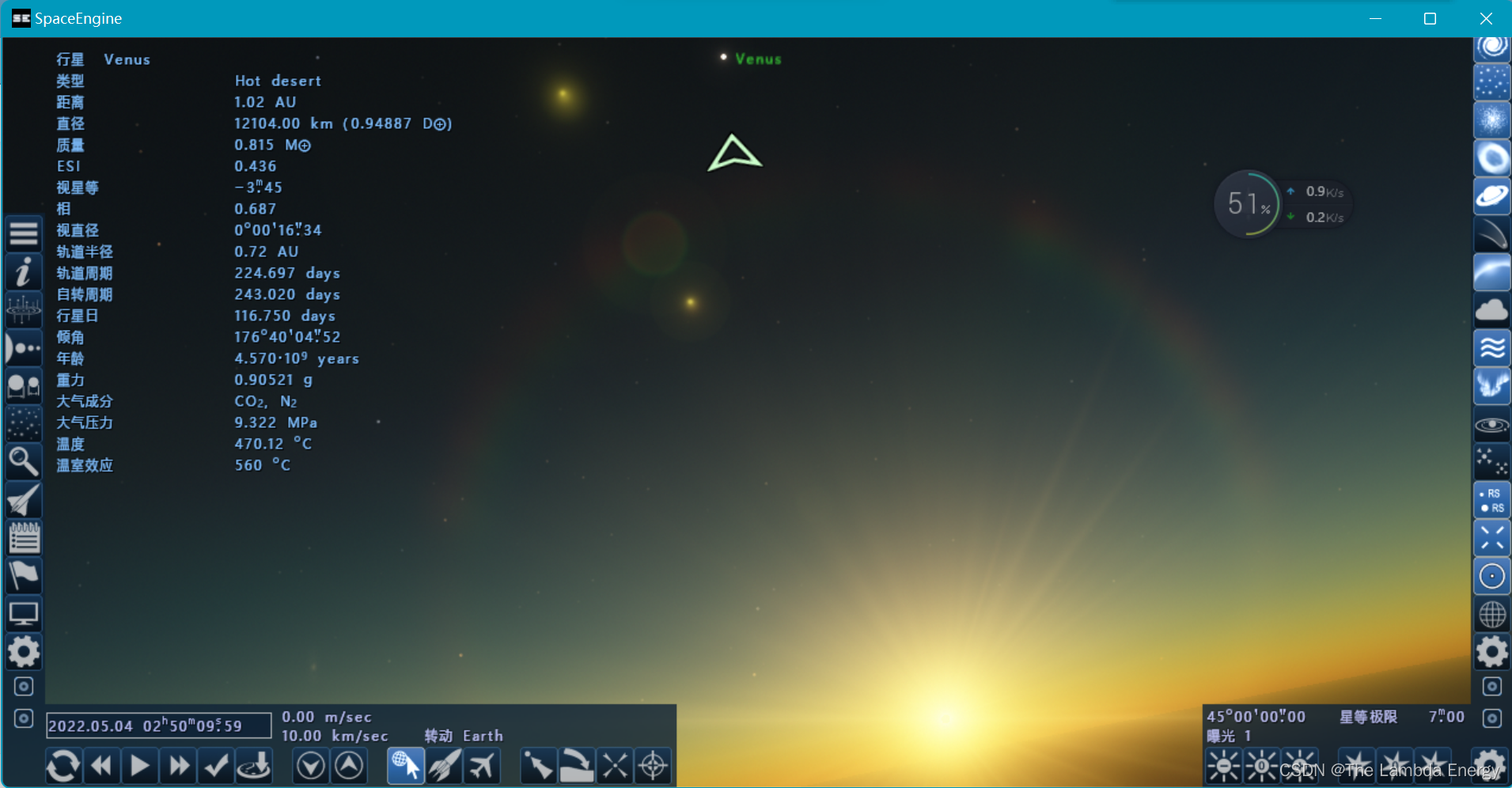Increase velocity with the up-arrow circle

coord(349,766)
